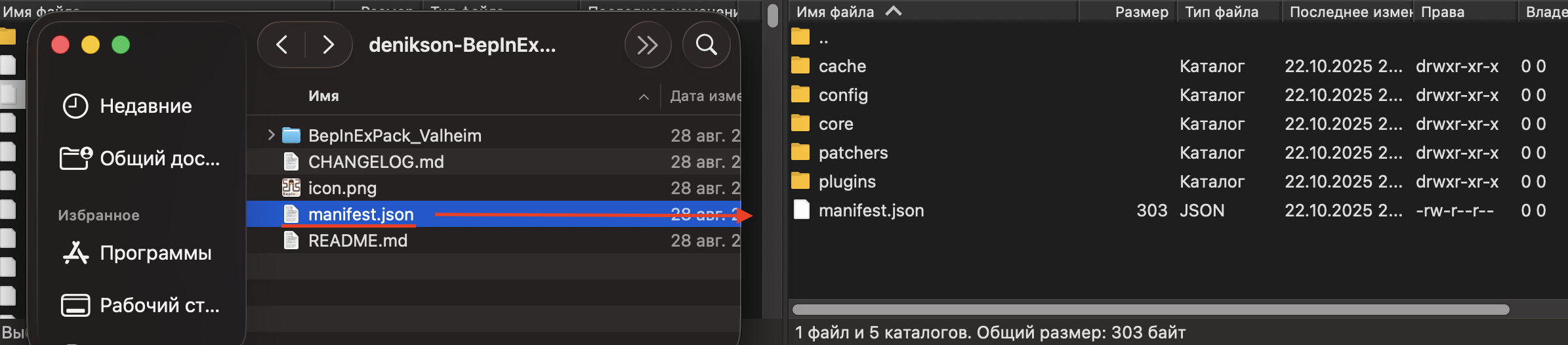Click the Finder back navigation arrow

pyautogui.click(x=282, y=45)
